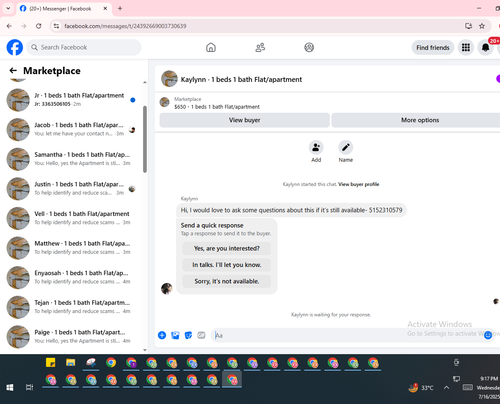Click the Search Facebook field

click(x=84, y=47)
